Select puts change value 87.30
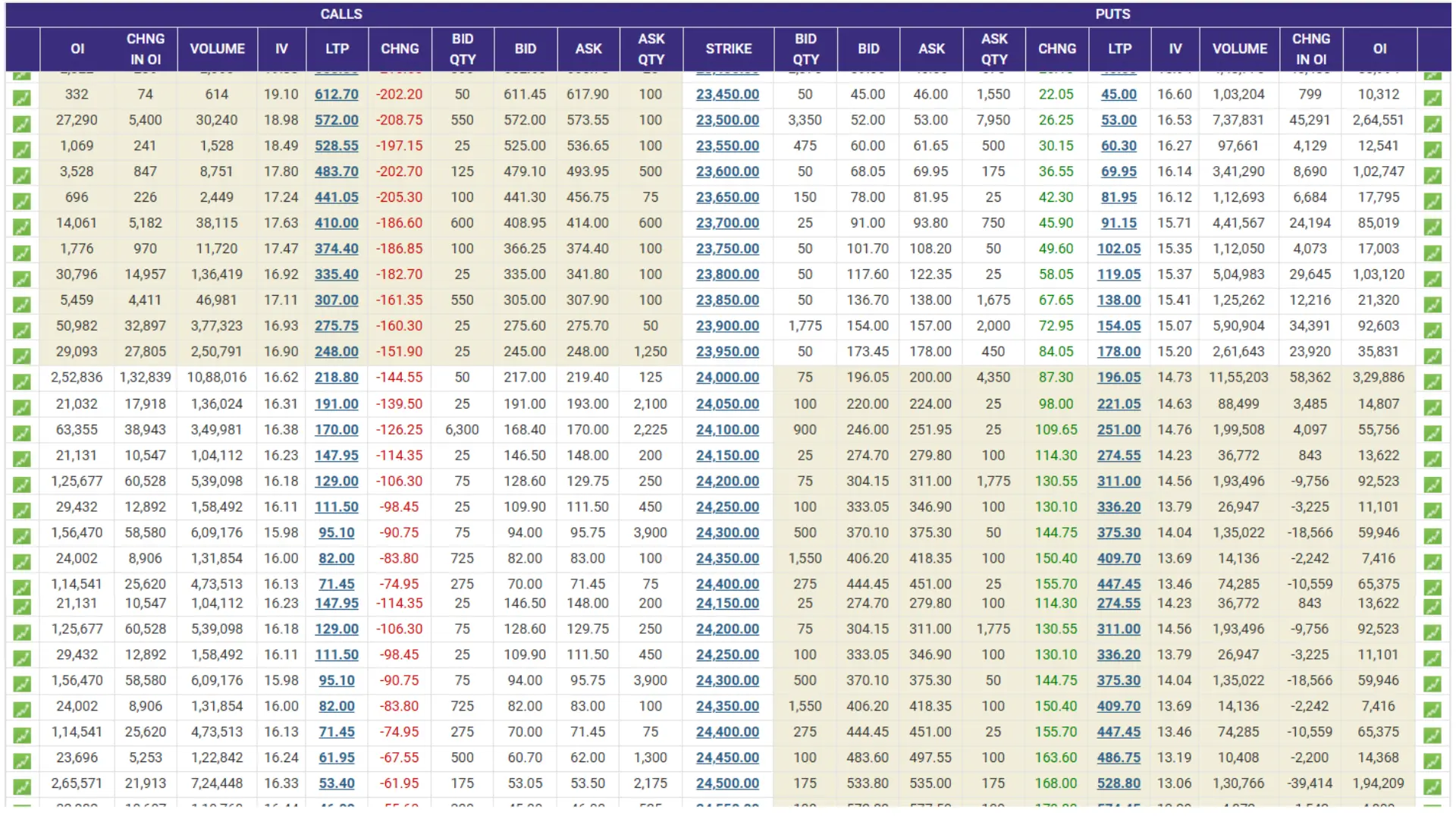This screenshot has width=1456, height=819. (1056, 378)
